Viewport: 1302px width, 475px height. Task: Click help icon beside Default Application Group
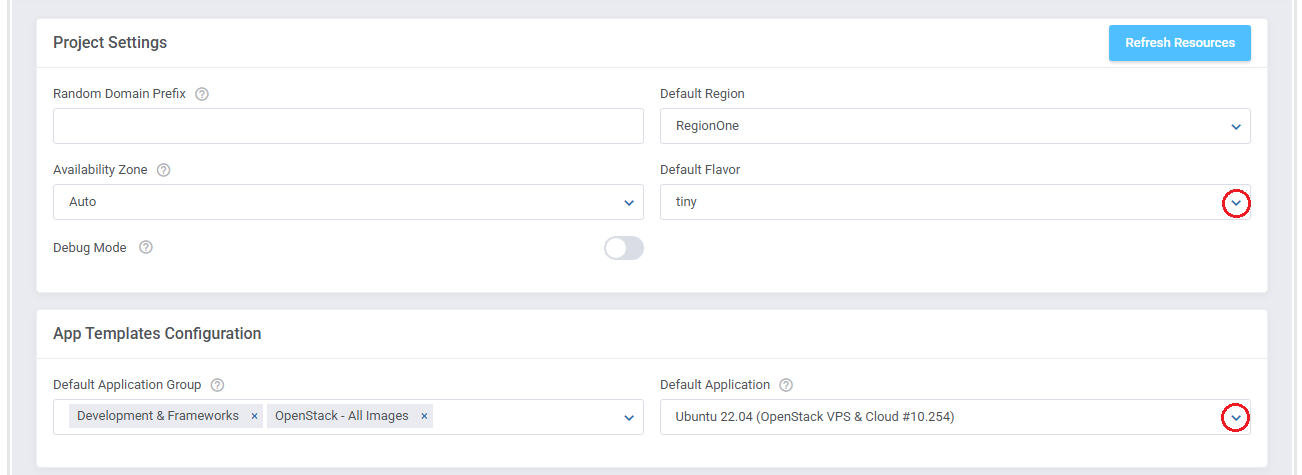218,385
